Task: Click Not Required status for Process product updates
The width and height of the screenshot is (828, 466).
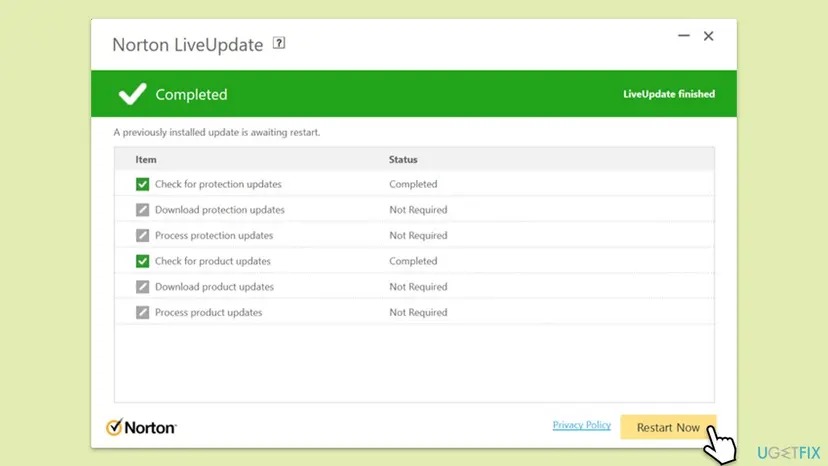Action: click(418, 312)
